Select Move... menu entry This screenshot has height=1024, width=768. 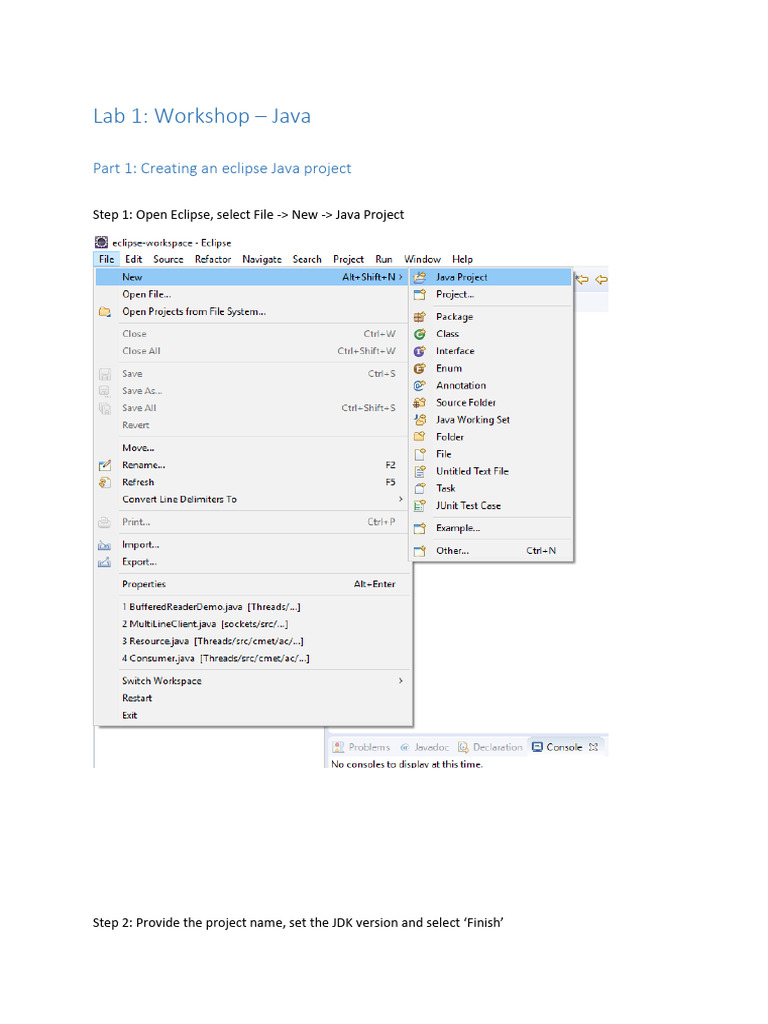pyautogui.click(x=253, y=448)
